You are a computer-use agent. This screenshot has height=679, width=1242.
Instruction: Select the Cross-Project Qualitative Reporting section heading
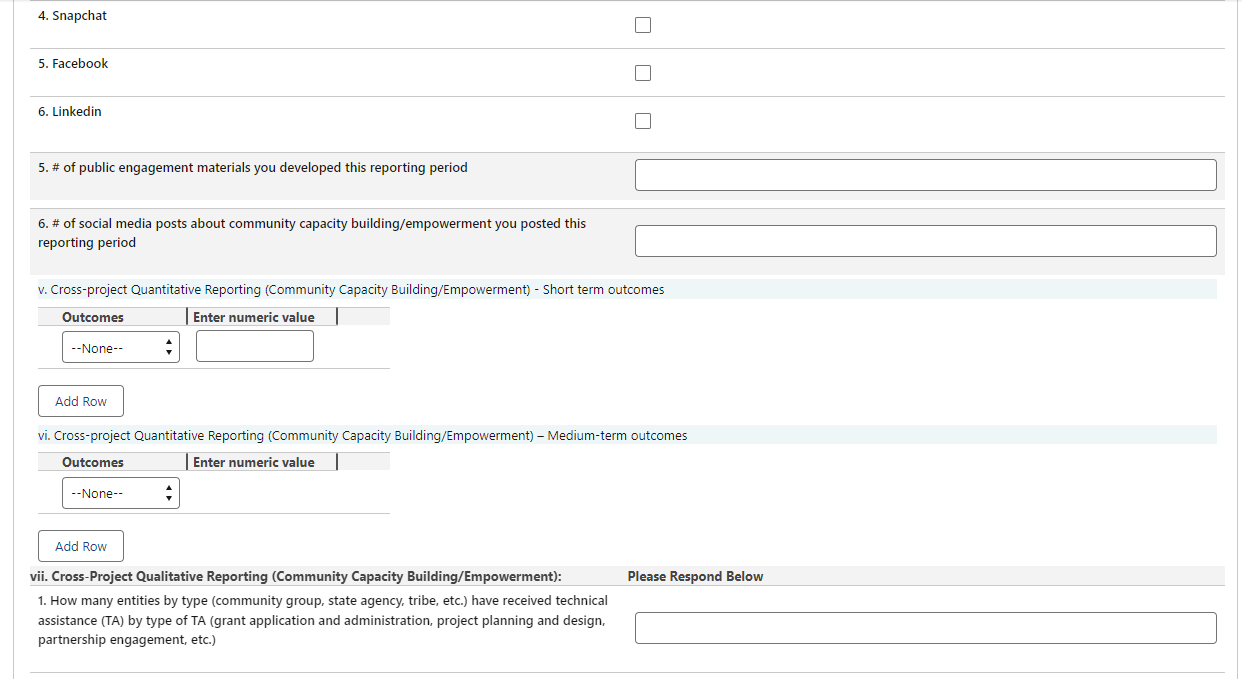click(x=296, y=576)
